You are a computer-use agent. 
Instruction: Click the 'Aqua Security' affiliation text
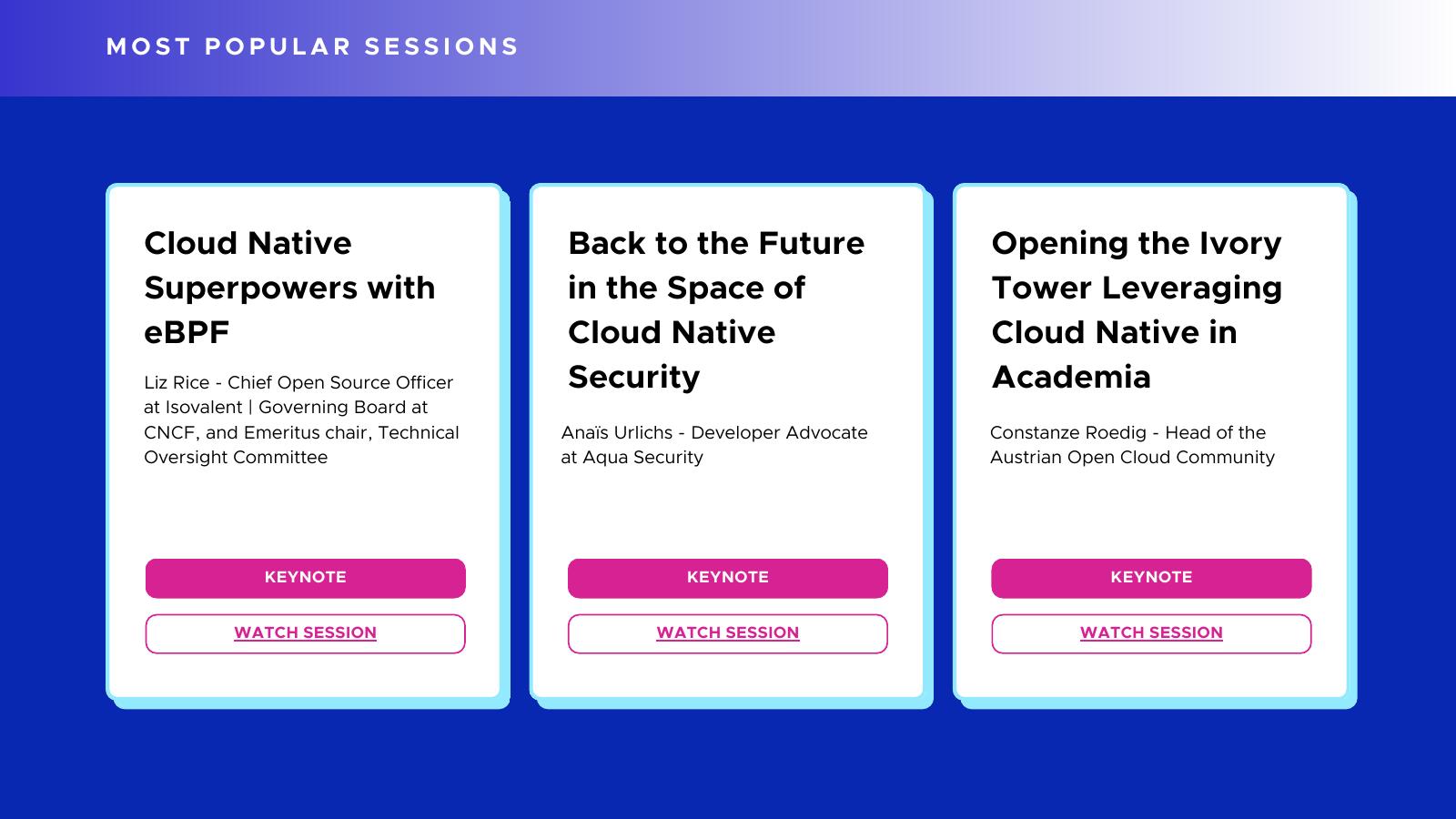point(642,458)
